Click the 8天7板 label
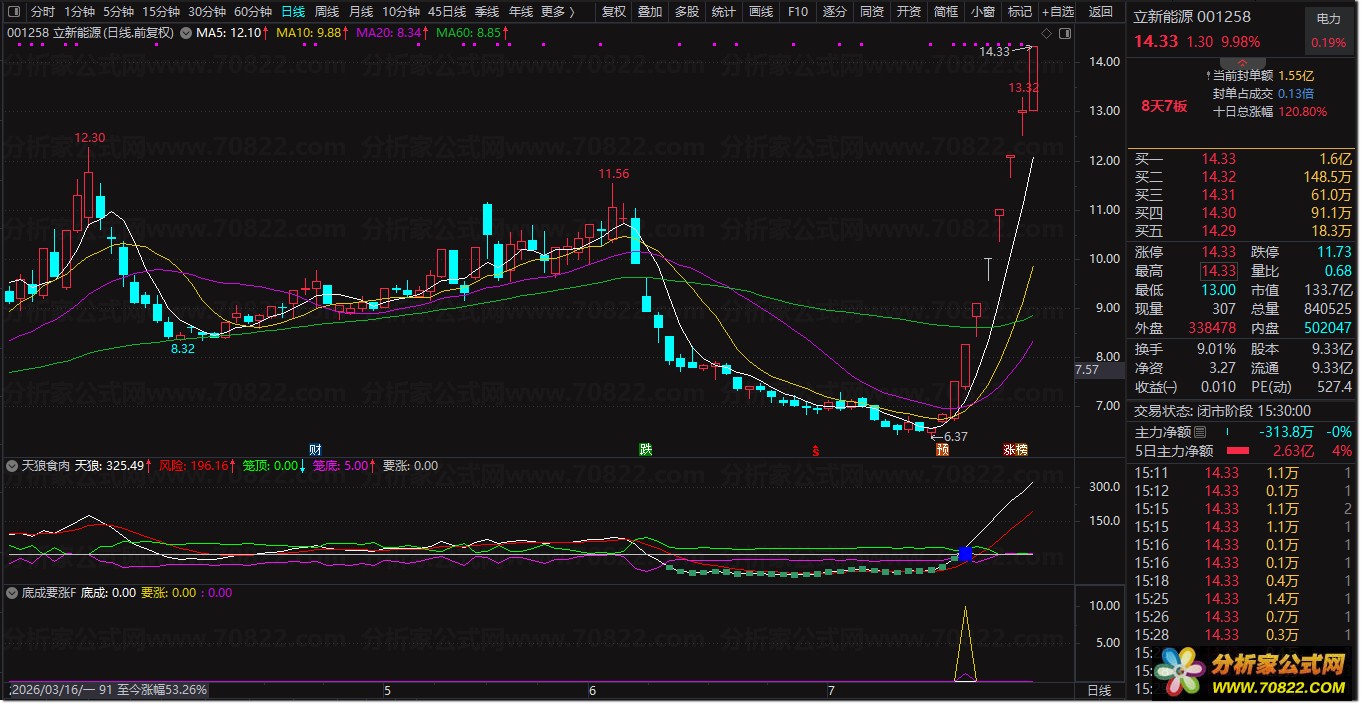Image resolution: width=1362 pixels, height=704 pixels. [x=1164, y=106]
